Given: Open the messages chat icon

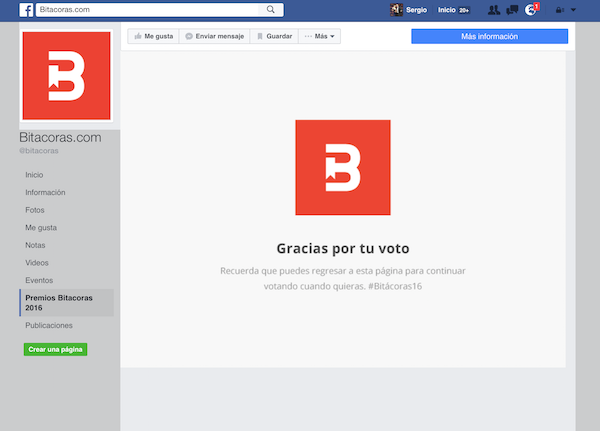Looking at the screenshot, I should click(x=512, y=10).
